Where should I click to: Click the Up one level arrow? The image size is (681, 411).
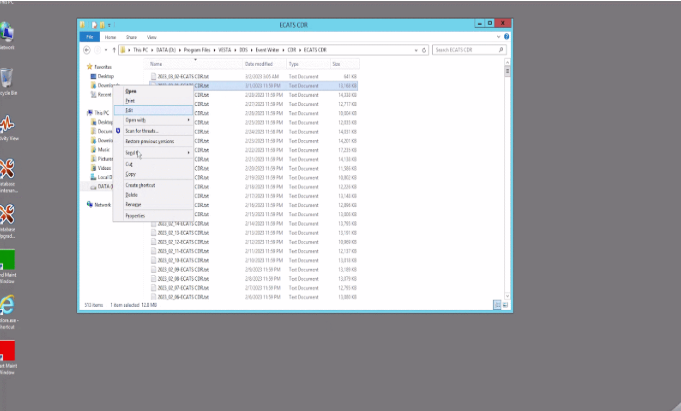(x=114, y=50)
